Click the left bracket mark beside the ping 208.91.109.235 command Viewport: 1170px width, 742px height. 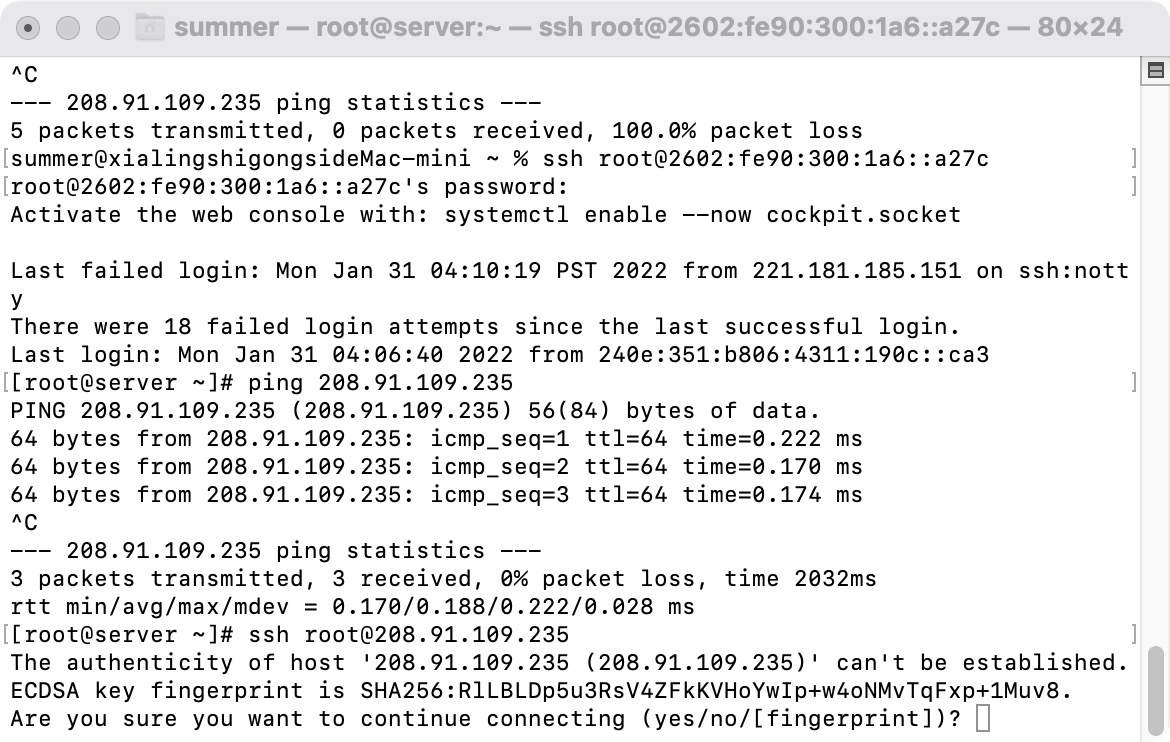pos(6,382)
